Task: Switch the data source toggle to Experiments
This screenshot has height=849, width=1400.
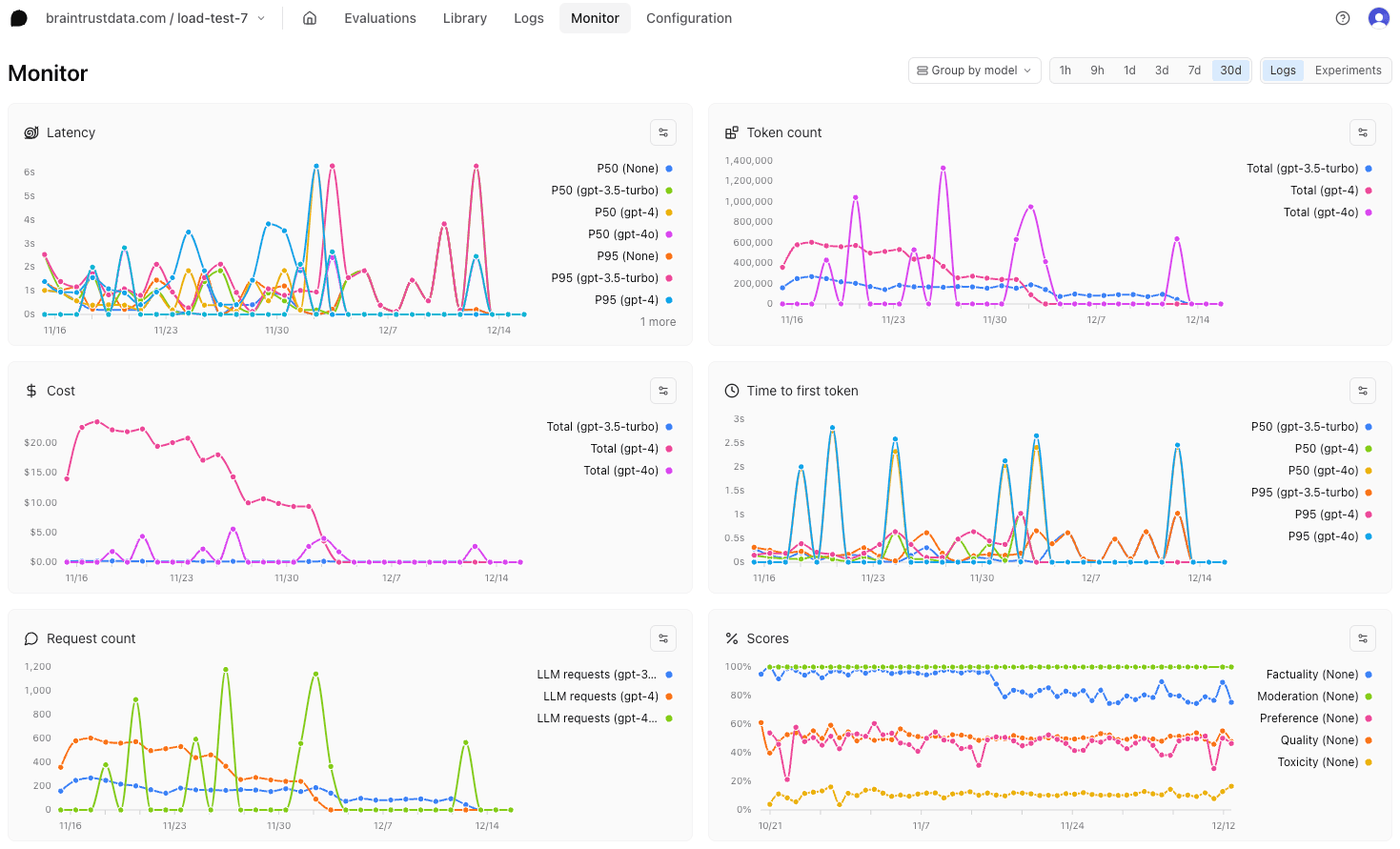Action: click(x=1348, y=70)
